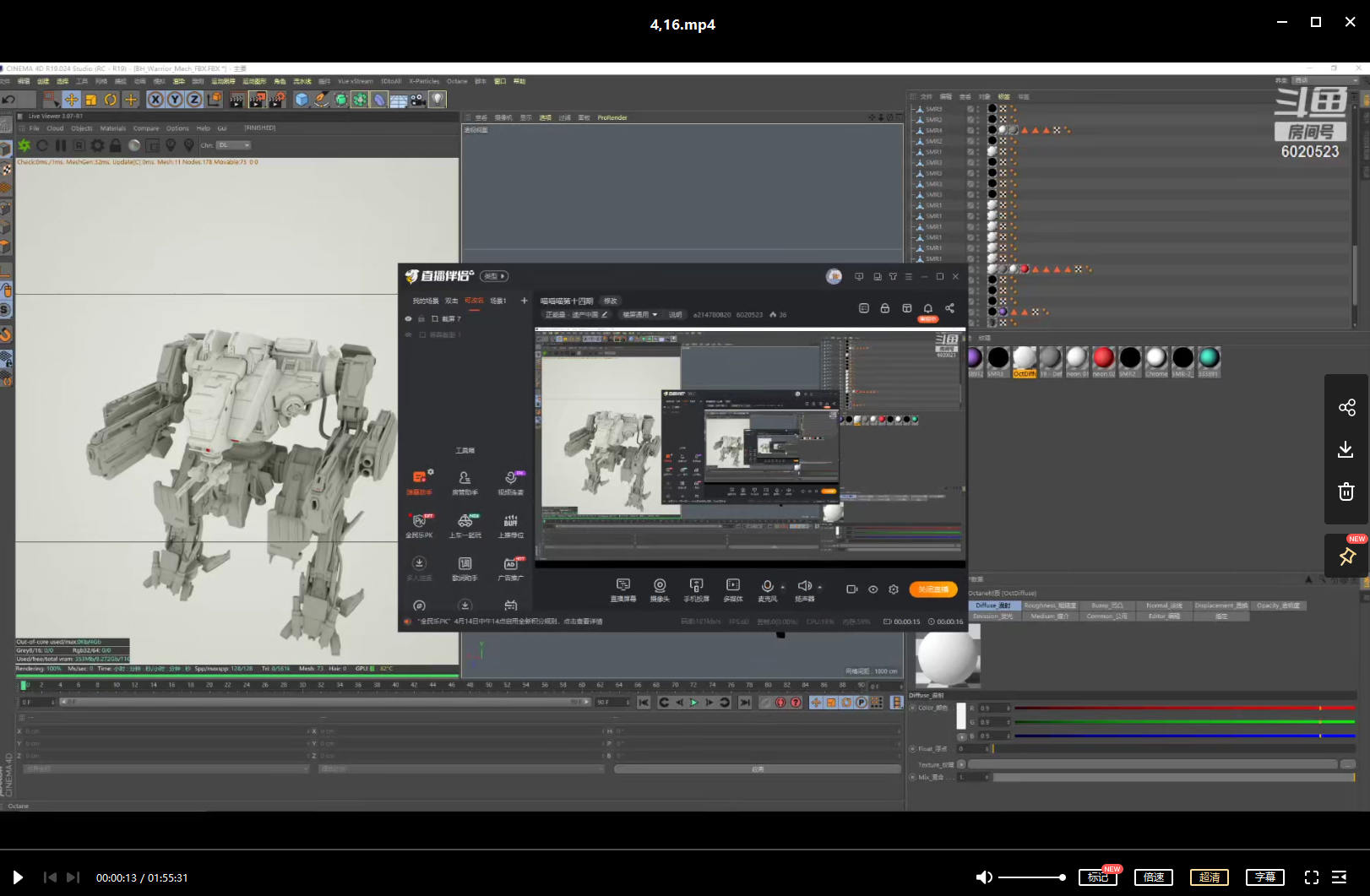Click the share icon on the right sidebar
This screenshot has height=896, width=1370.
1346,408
